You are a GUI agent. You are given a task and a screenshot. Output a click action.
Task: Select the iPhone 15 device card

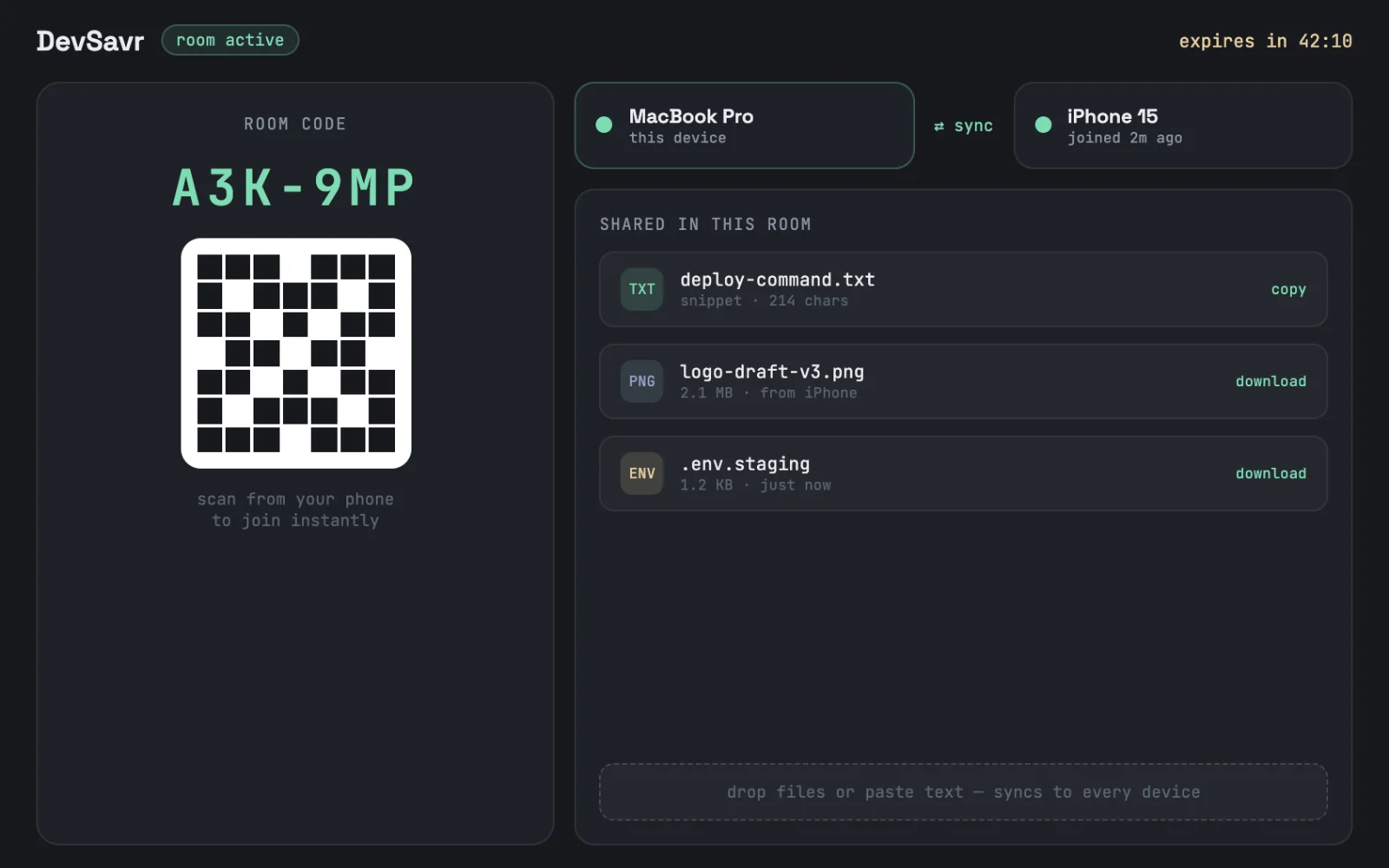1183,126
